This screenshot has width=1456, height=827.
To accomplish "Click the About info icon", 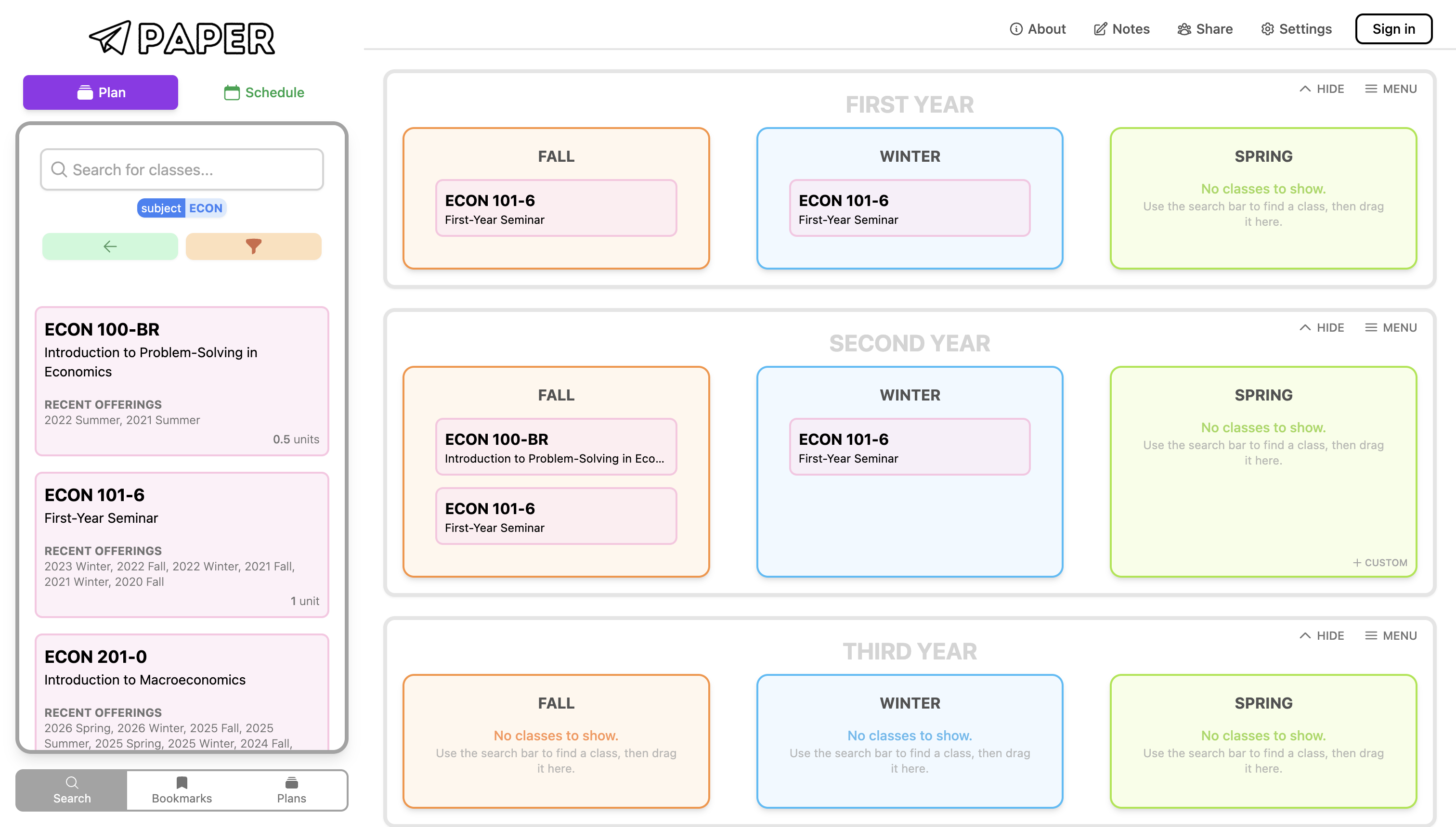I will point(1016,28).
